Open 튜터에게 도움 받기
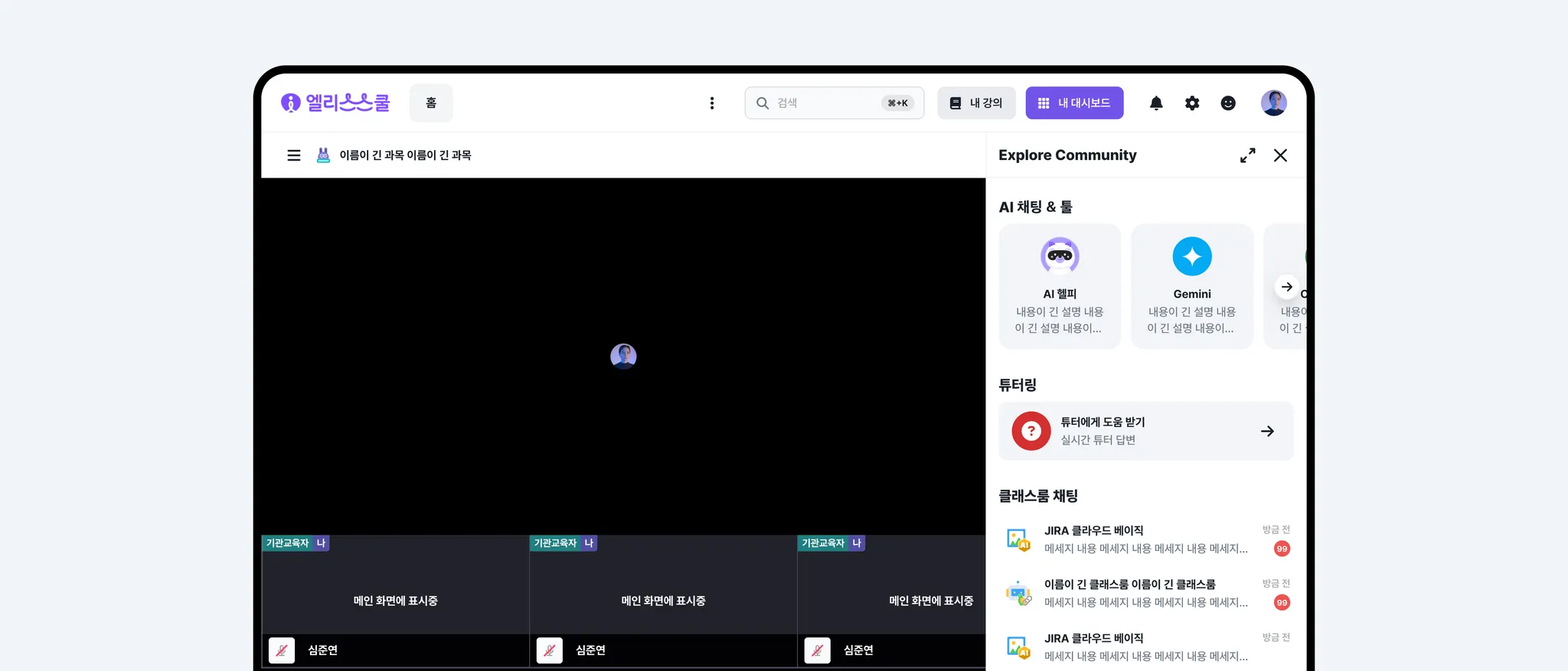The height and width of the screenshot is (671, 1568). (x=1146, y=431)
